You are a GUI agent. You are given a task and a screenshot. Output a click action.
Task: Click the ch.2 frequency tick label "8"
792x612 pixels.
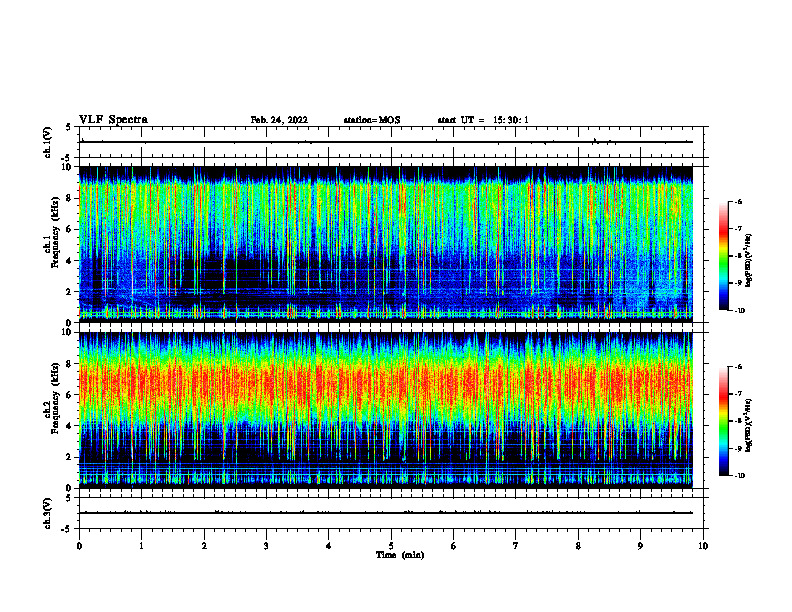[70, 364]
